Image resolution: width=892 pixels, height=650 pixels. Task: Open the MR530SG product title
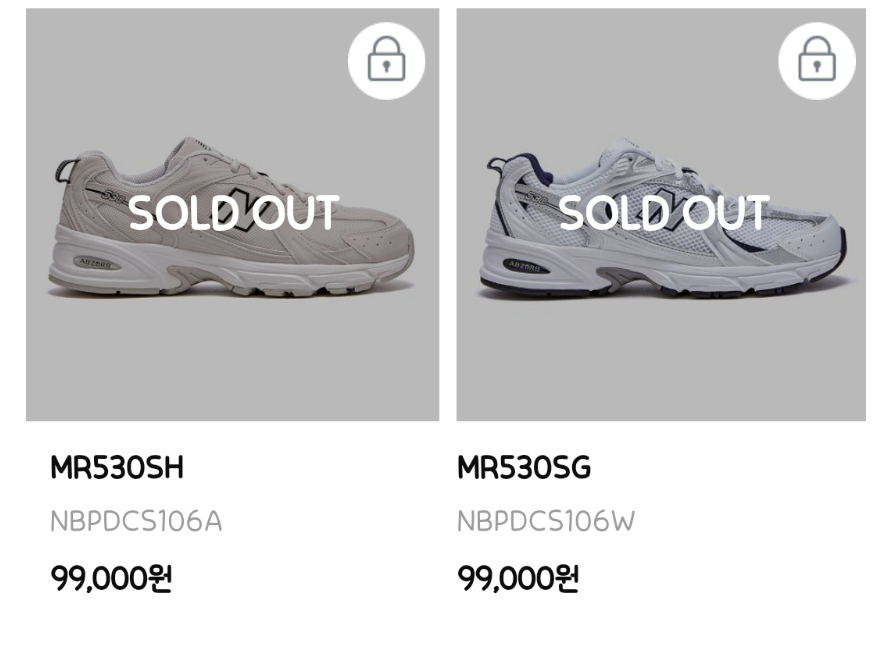[x=524, y=468]
